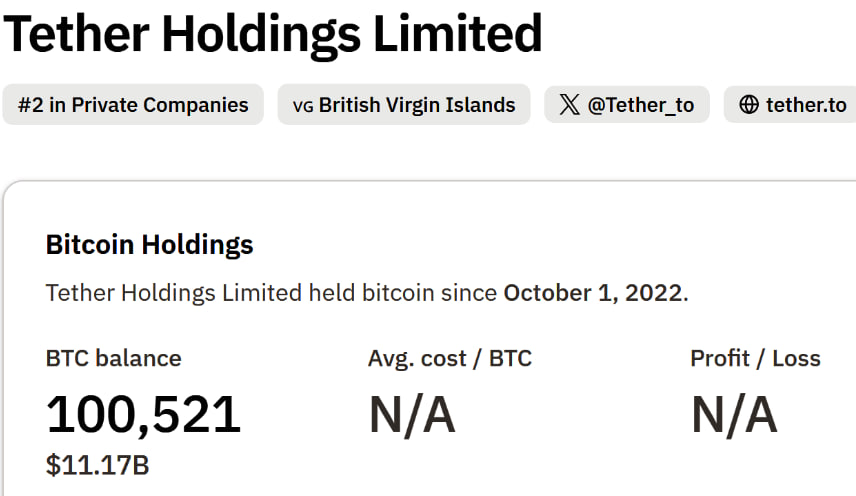Click the top border of Bitcoin Holdings card
856x496 pixels.
(x=430, y=182)
